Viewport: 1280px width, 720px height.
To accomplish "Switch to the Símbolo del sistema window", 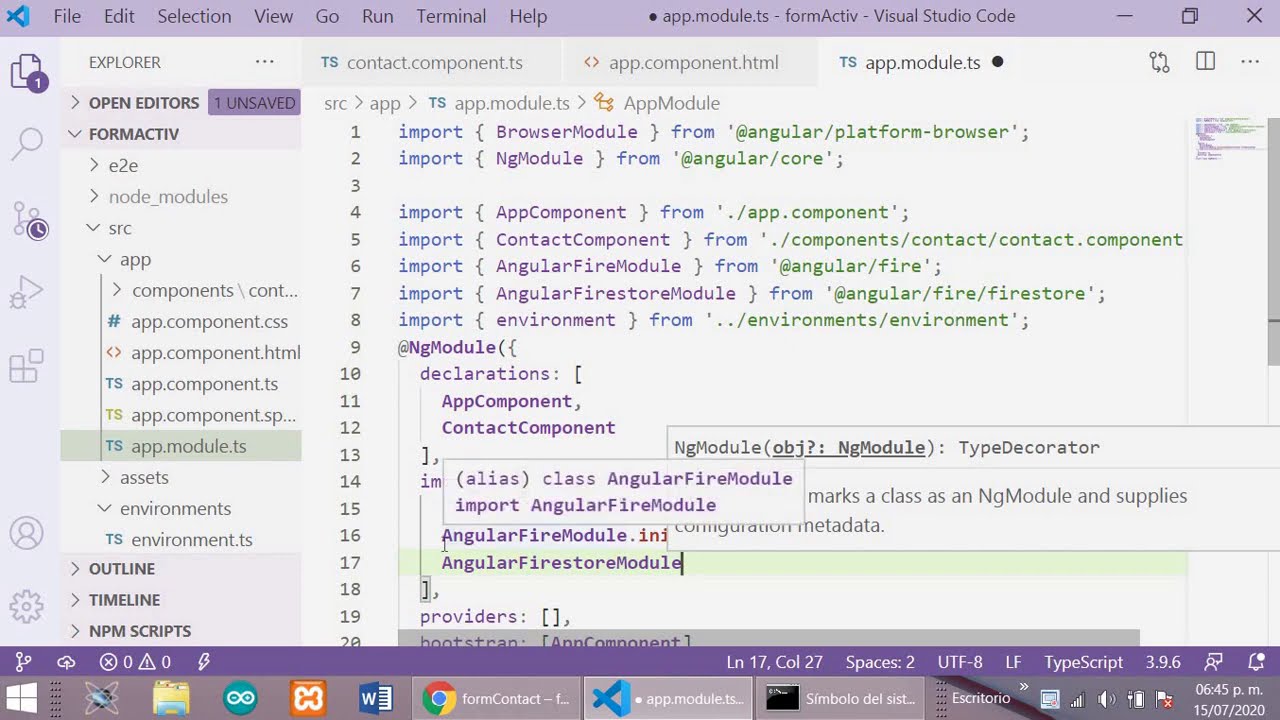I will [x=840, y=698].
